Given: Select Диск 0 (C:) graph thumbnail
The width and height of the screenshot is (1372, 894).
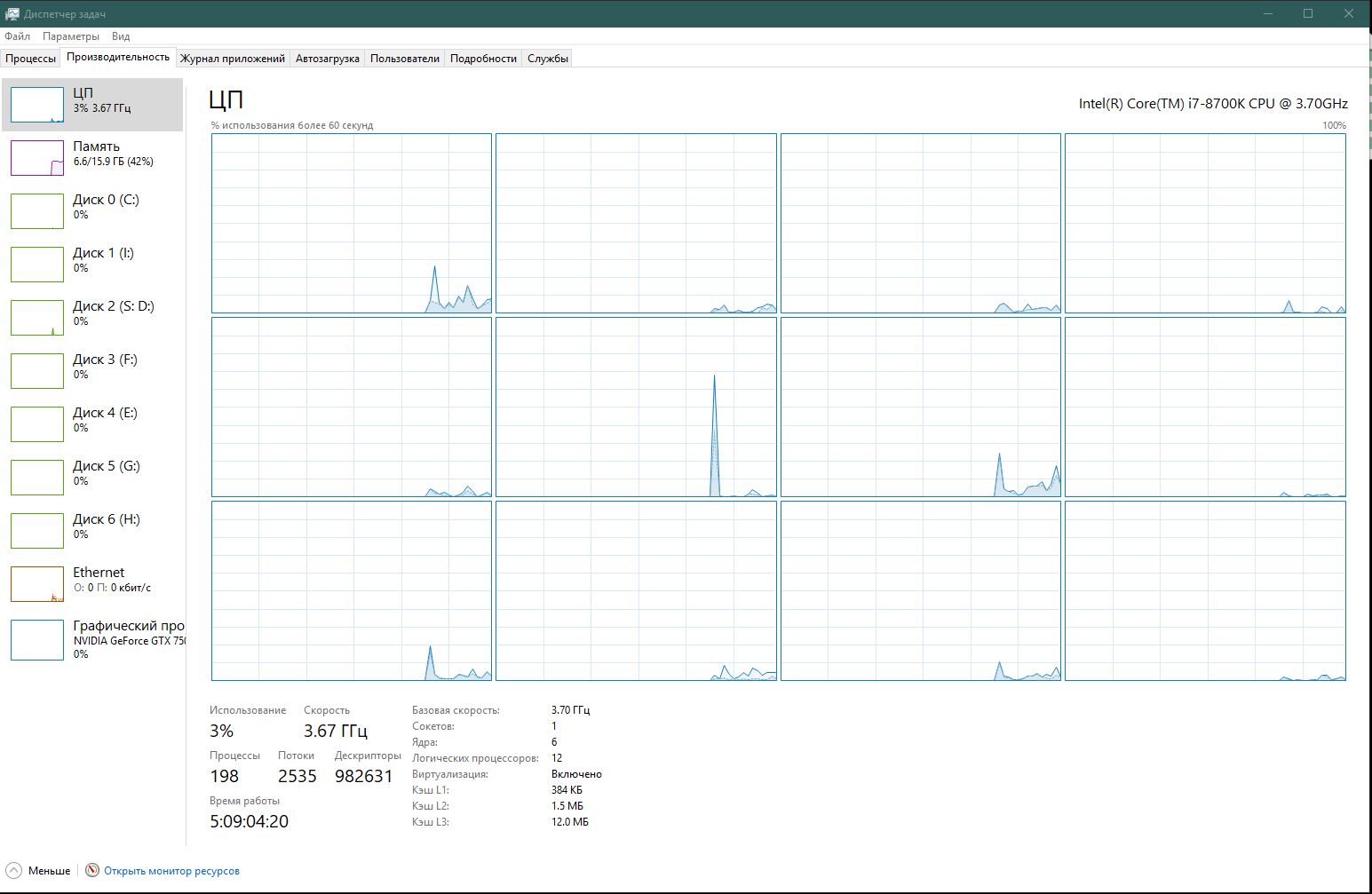Looking at the screenshot, I should tap(37, 211).
